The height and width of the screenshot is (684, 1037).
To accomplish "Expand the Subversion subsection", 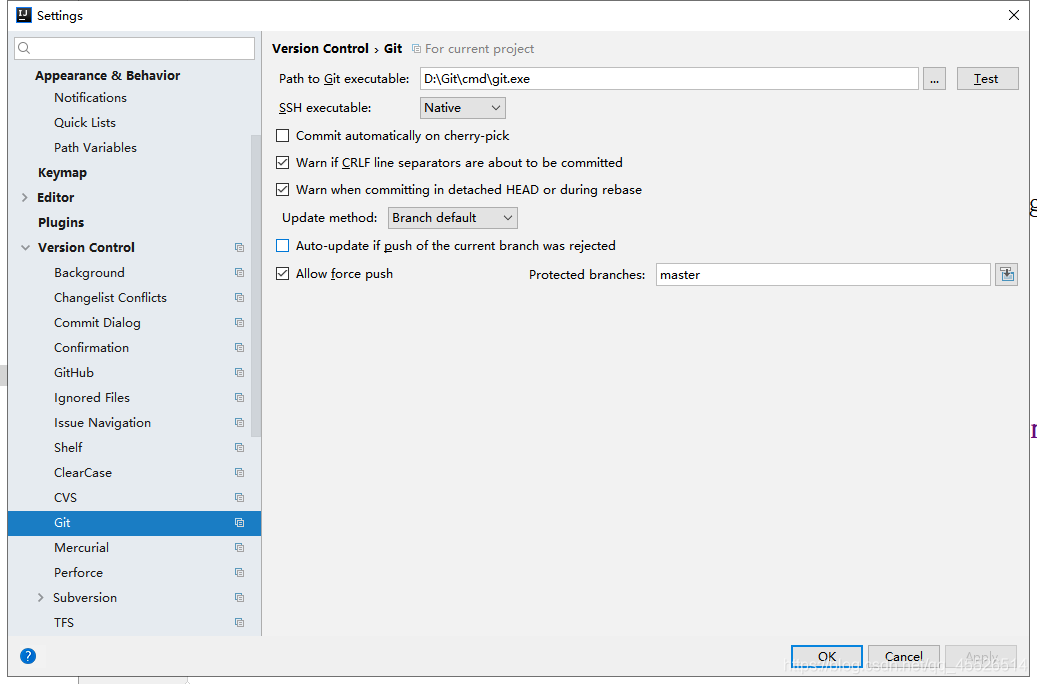I will 40,597.
